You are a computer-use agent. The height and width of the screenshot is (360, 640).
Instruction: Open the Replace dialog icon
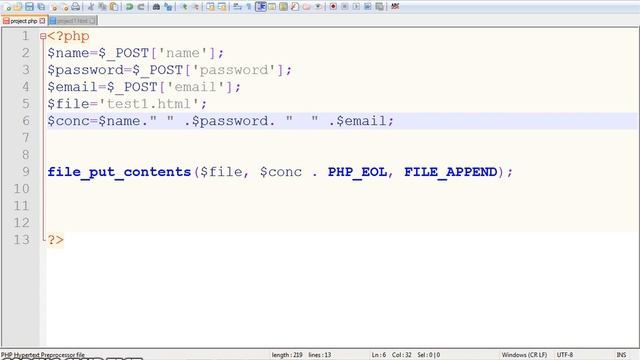(x=168, y=7)
